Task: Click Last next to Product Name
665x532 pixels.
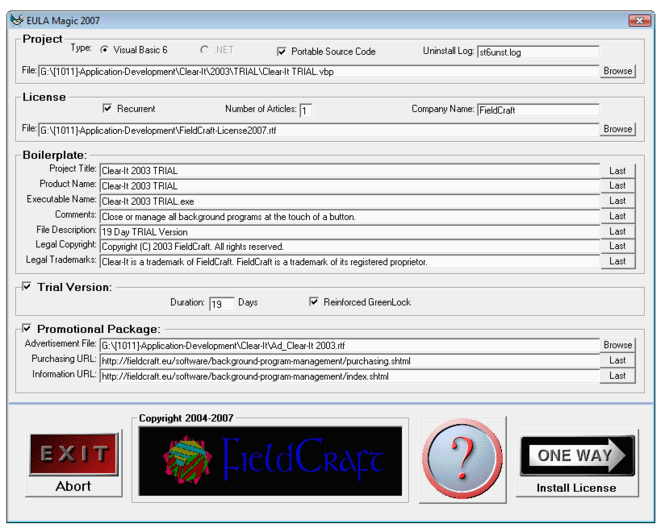Action: [x=618, y=185]
